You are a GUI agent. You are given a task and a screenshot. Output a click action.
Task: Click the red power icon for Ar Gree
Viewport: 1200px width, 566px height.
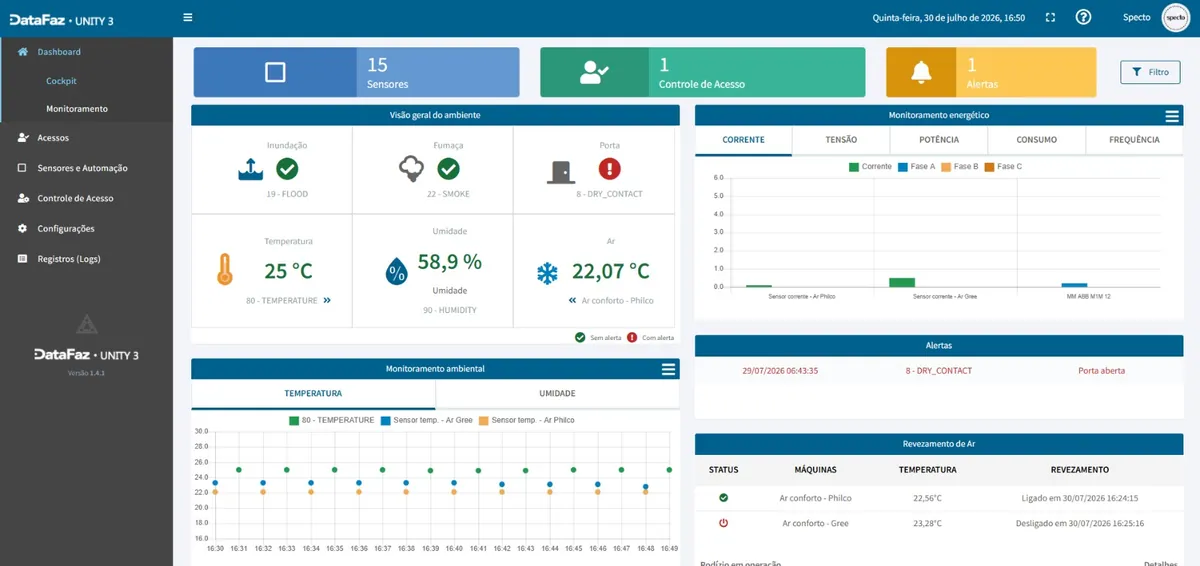click(x=723, y=523)
